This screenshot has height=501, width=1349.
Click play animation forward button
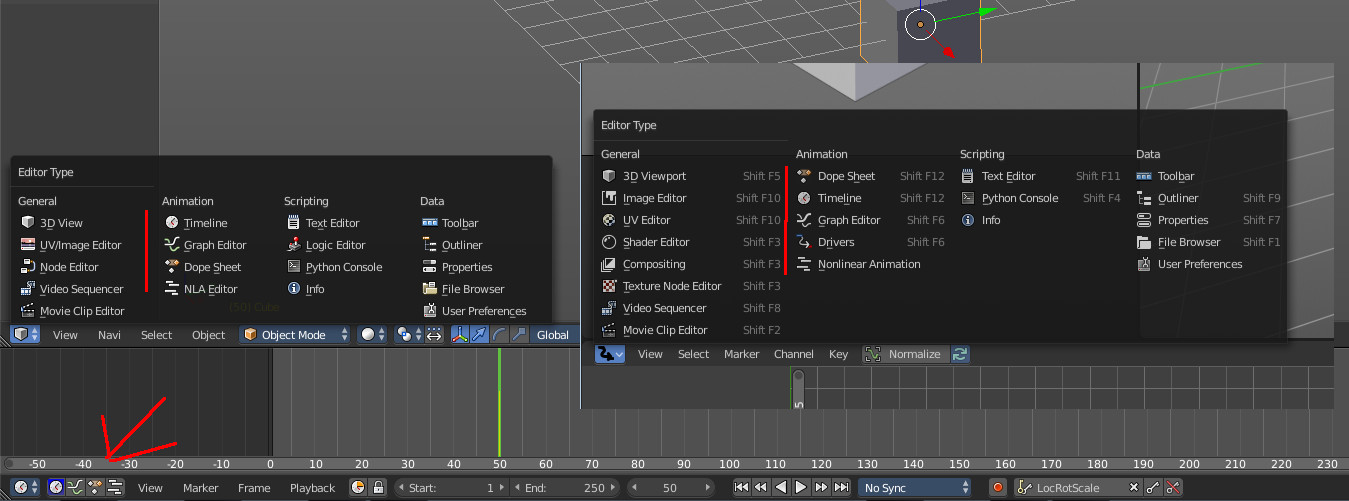pyautogui.click(x=801, y=487)
